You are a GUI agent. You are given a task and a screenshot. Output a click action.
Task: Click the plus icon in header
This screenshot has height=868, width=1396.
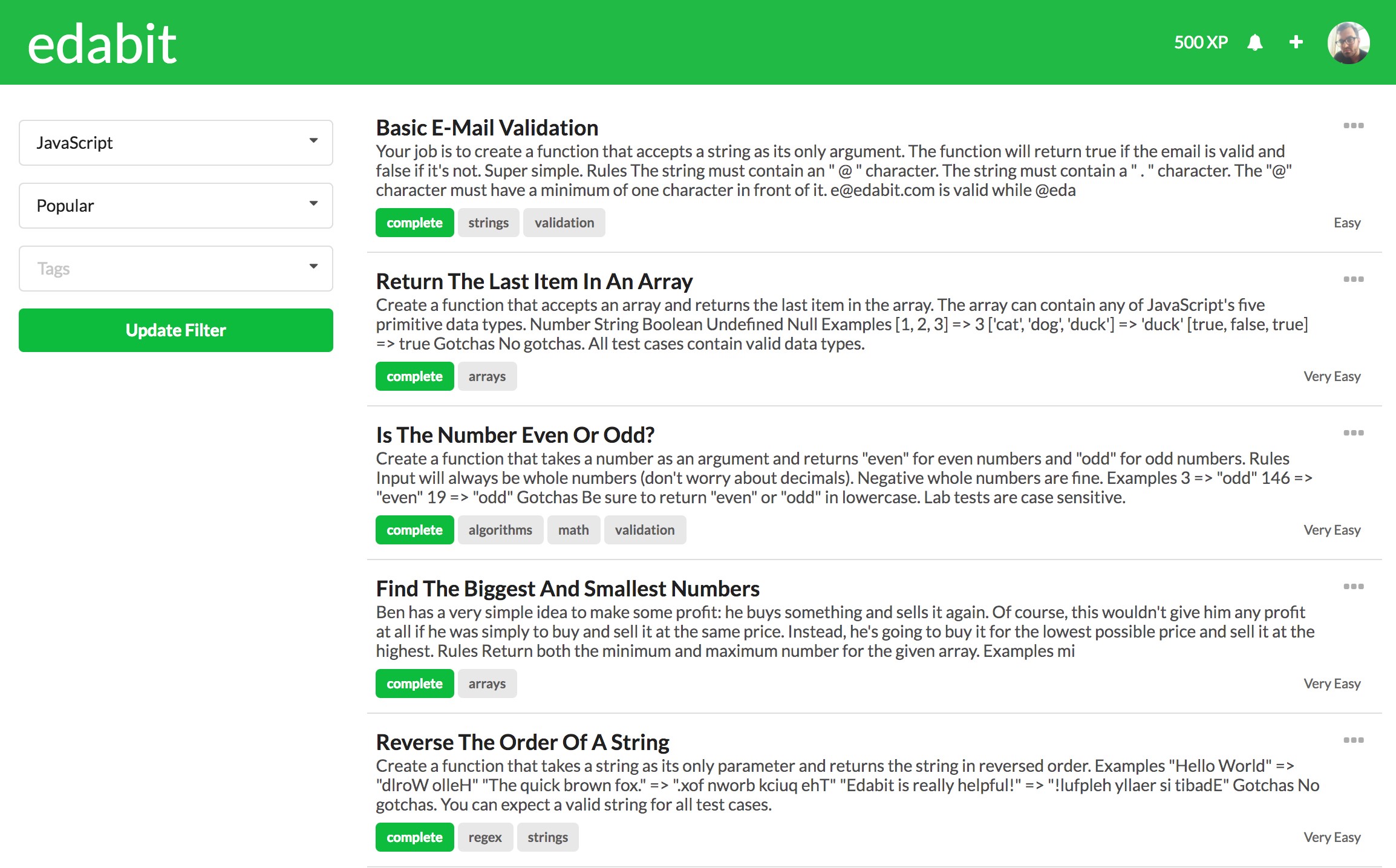[1296, 42]
